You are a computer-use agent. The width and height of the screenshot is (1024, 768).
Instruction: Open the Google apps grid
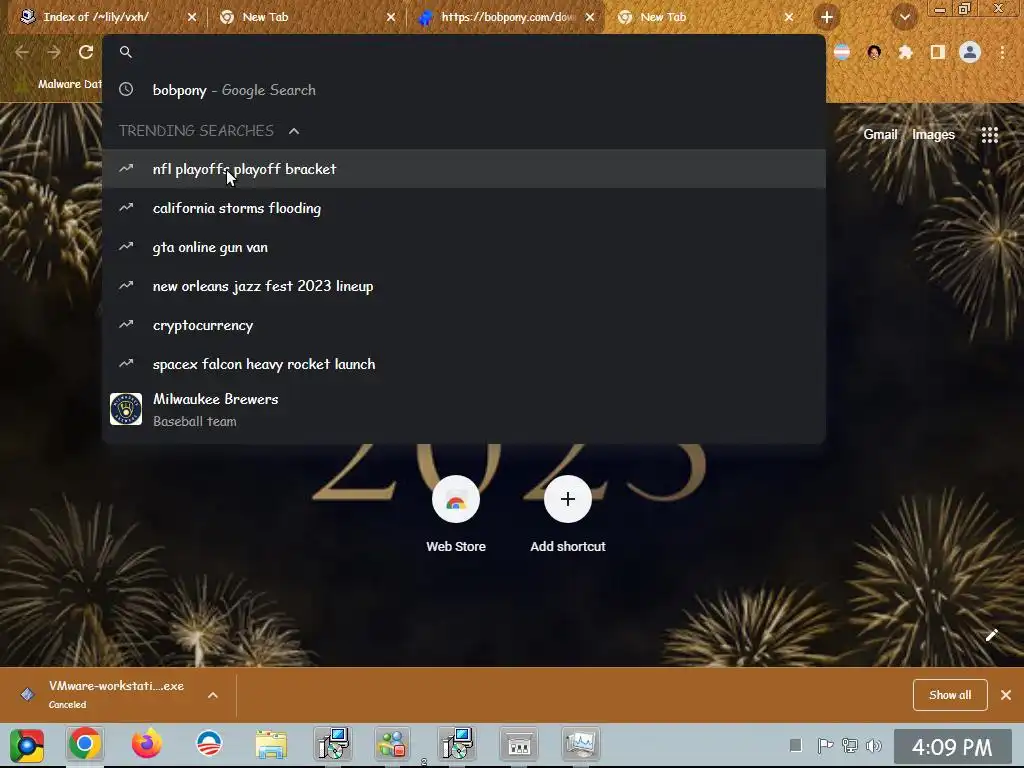point(990,135)
